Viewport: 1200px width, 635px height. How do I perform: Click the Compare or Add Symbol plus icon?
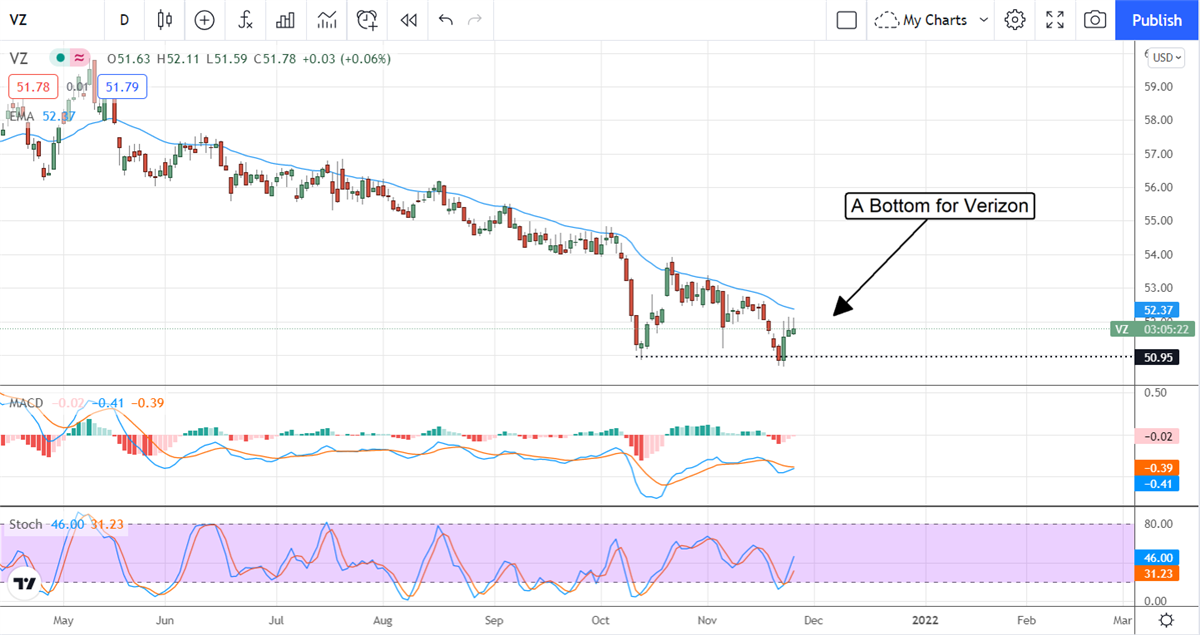(204, 20)
